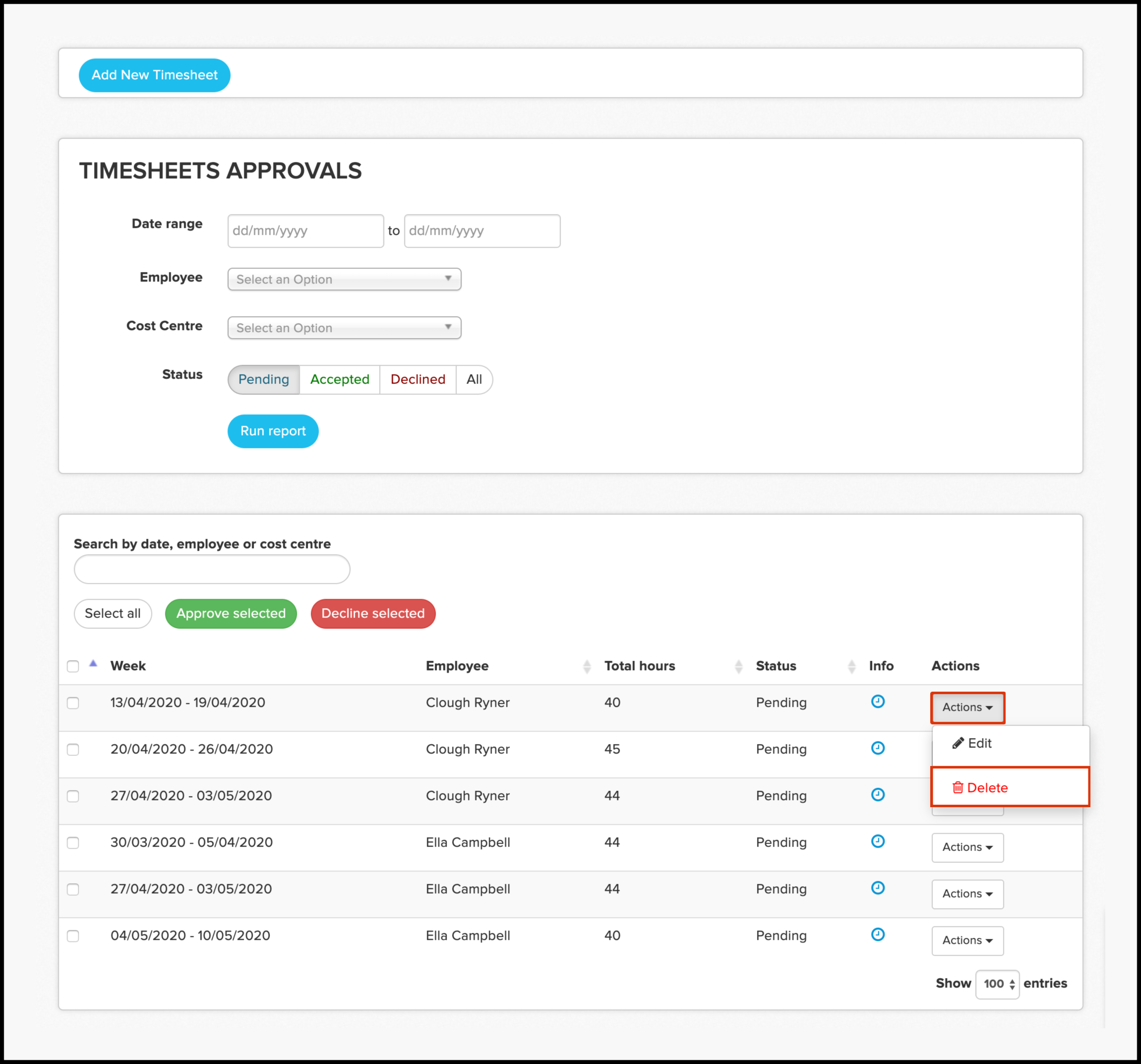
Task: Focus the search by date field
Action: coord(212,569)
